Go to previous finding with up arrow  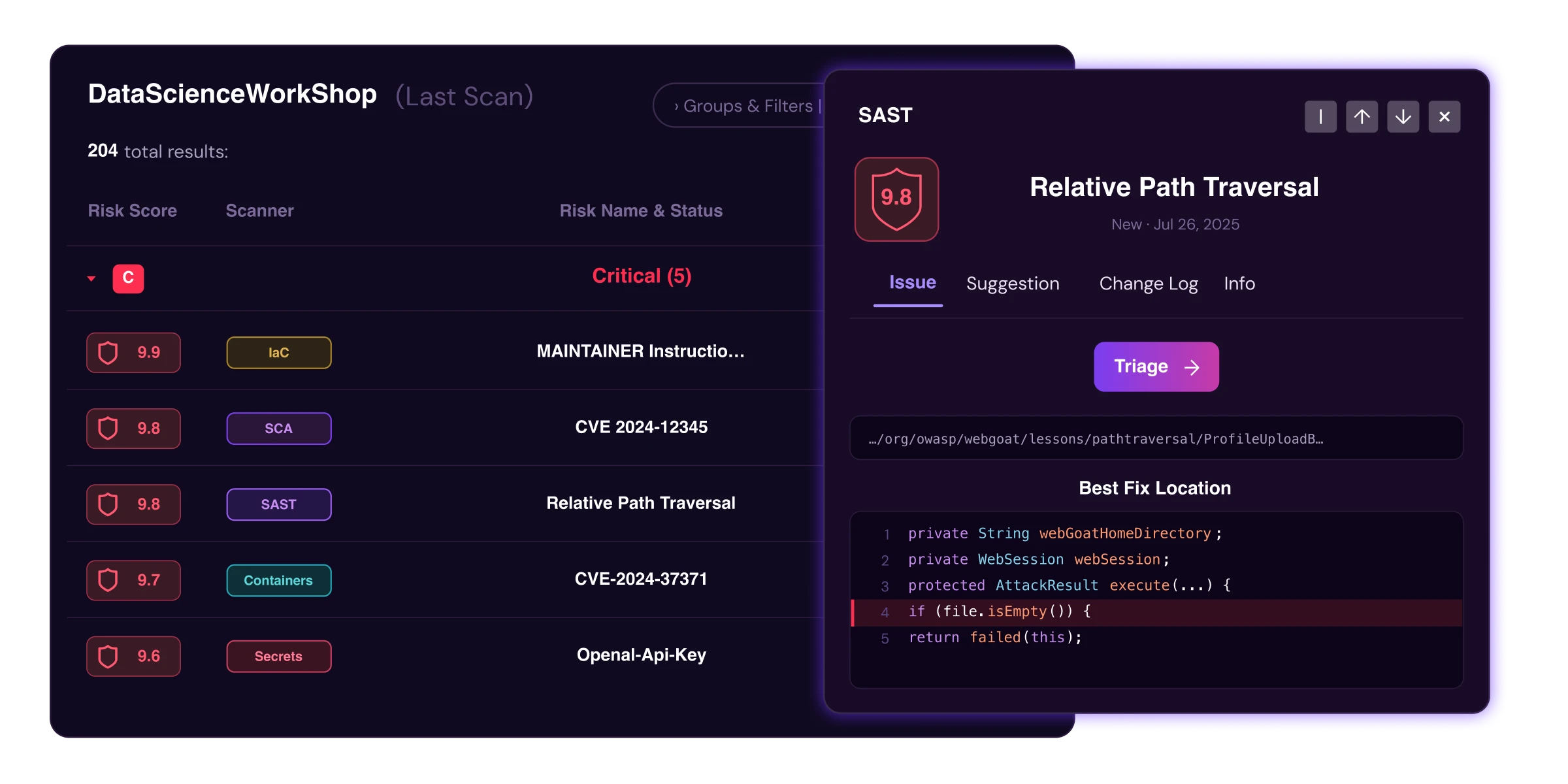(1362, 117)
